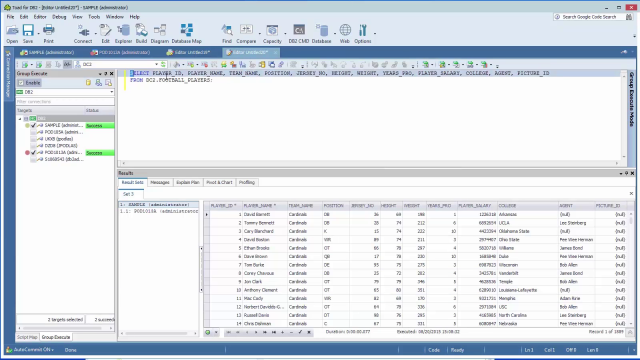
Task: Click the Filter connections input field
Action: [65, 102]
